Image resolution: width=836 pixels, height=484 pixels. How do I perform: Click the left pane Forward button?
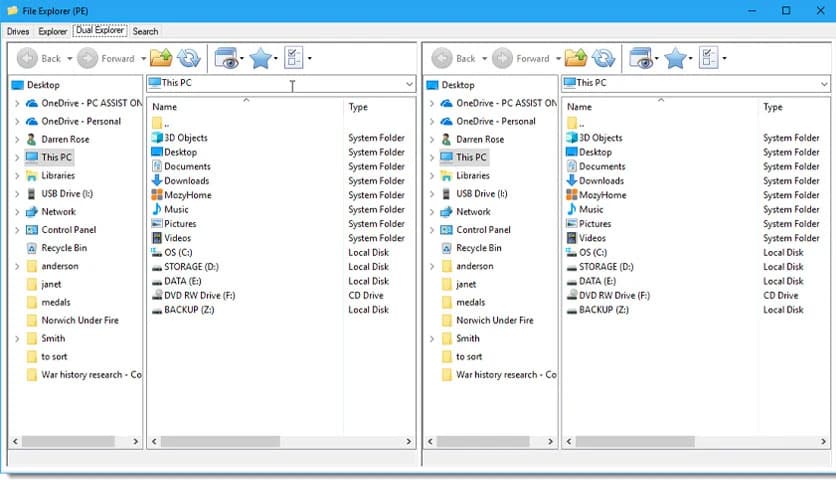[106, 58]
